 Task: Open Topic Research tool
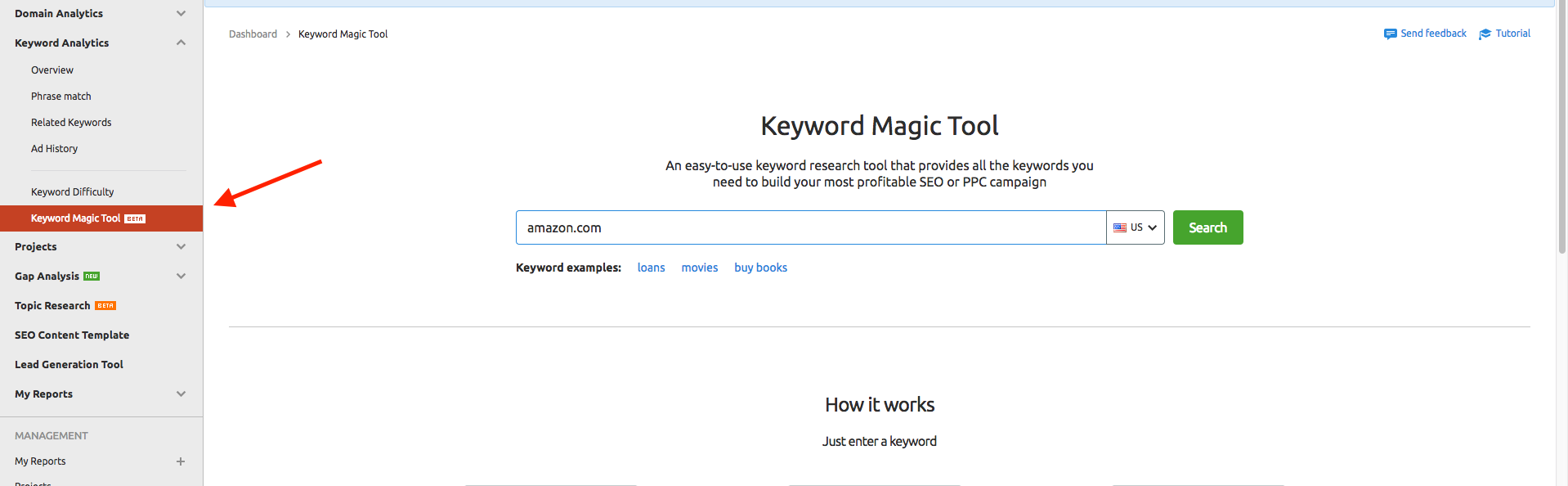52,305
